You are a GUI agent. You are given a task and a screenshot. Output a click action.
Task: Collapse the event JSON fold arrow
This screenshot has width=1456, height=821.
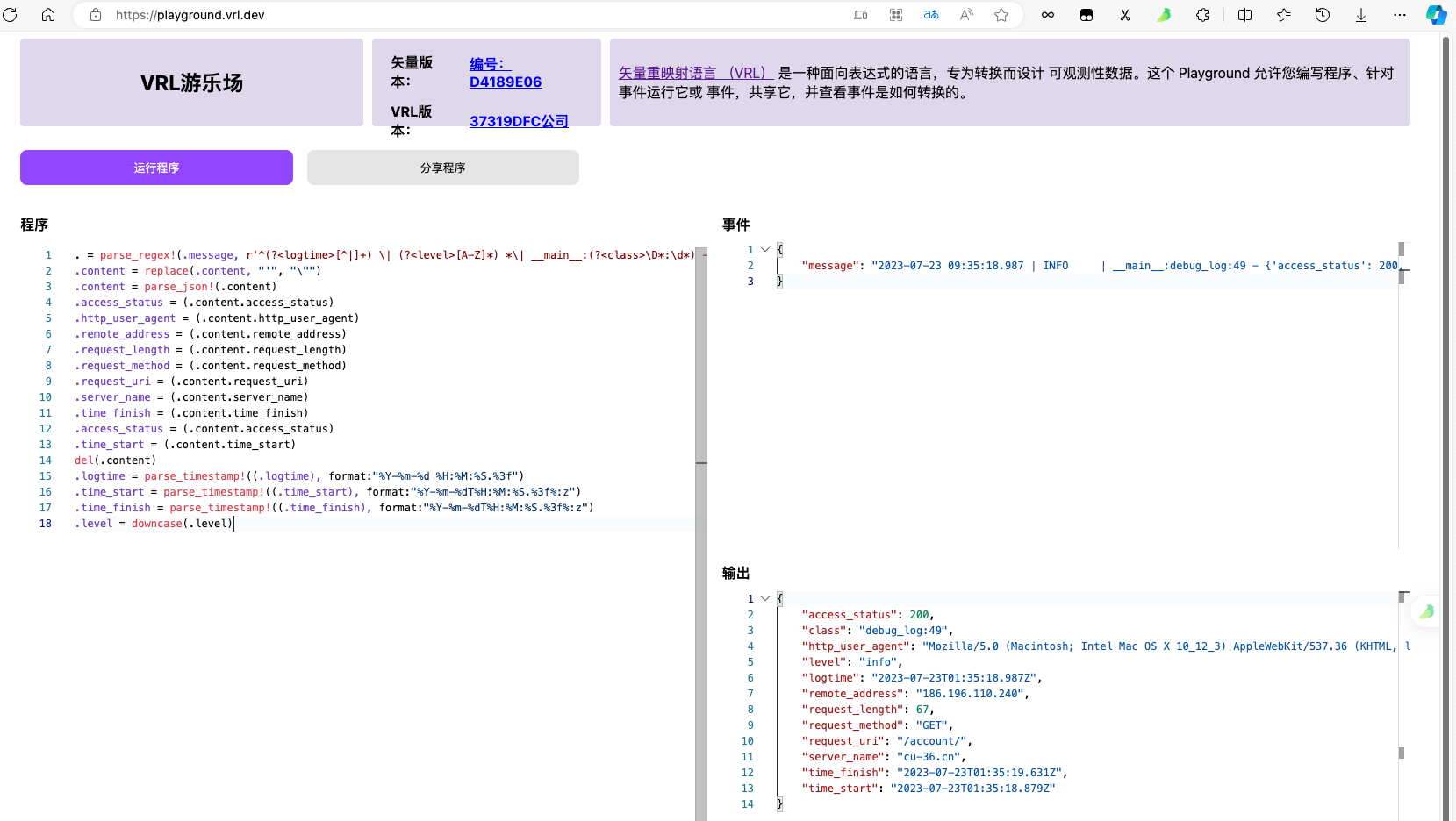765,250
